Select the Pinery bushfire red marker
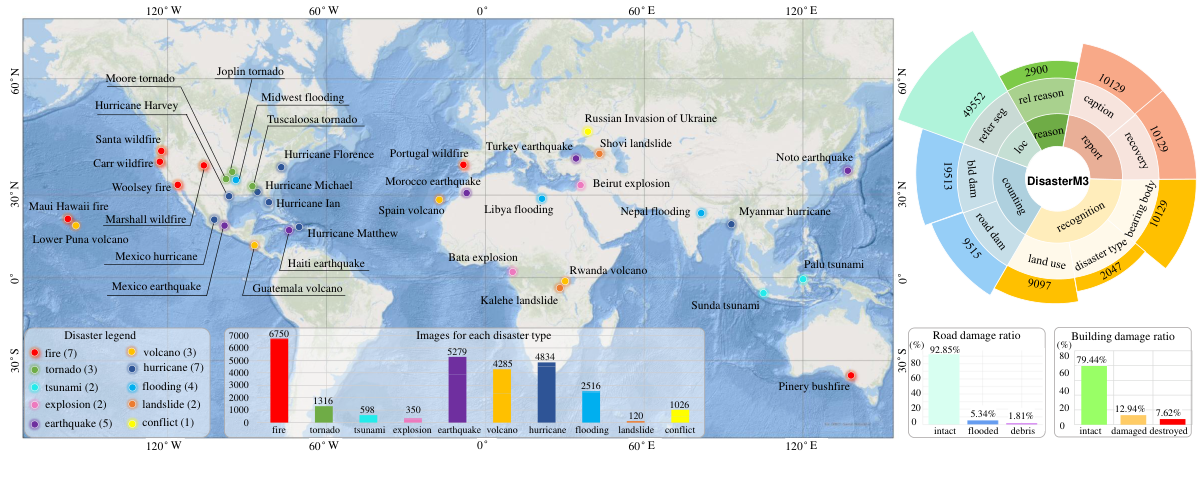This screenshot has width=1203, height=479. pyautogui.click(x=851, y=375)
